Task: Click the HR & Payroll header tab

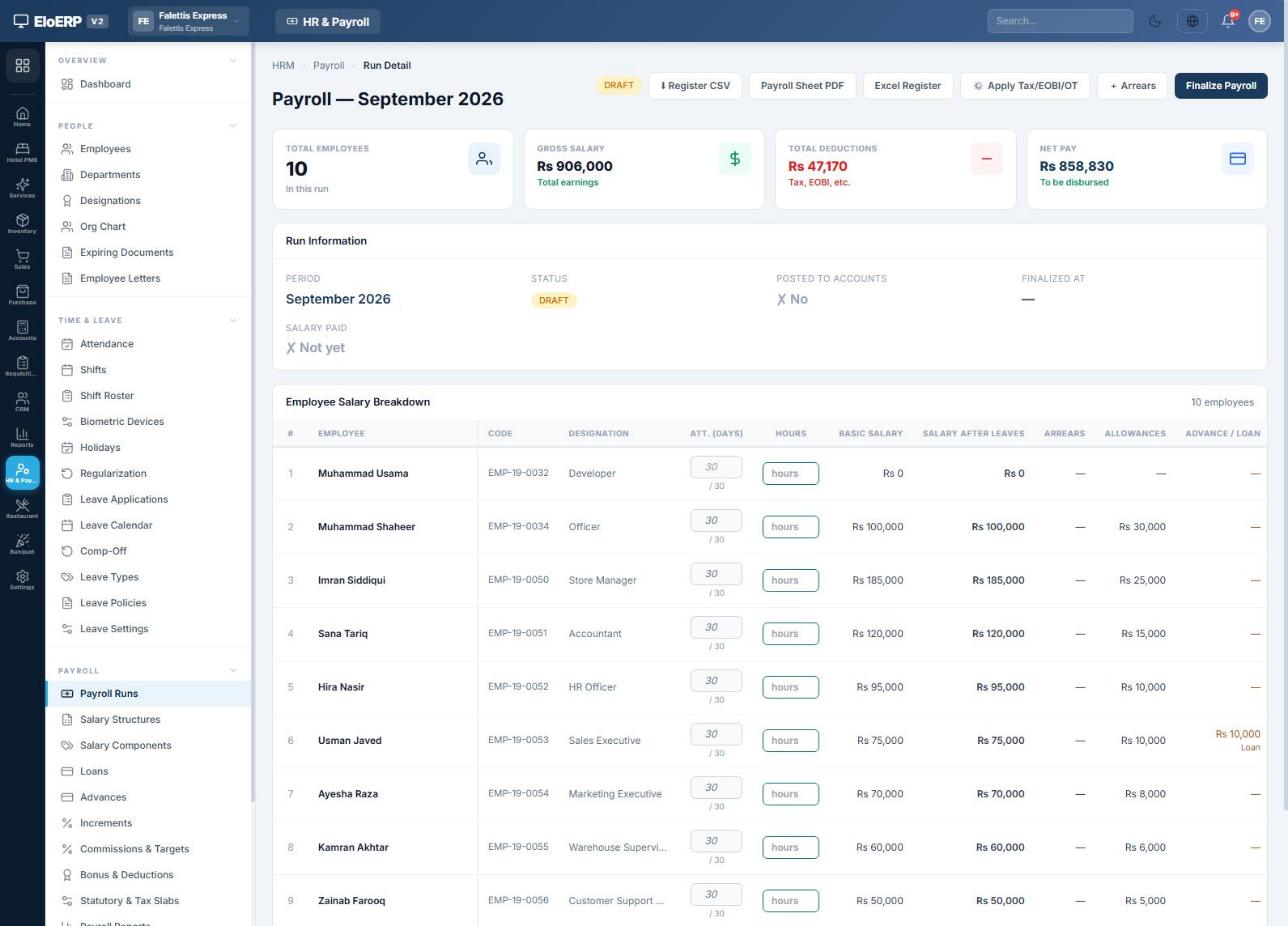Action: (328, 21)
